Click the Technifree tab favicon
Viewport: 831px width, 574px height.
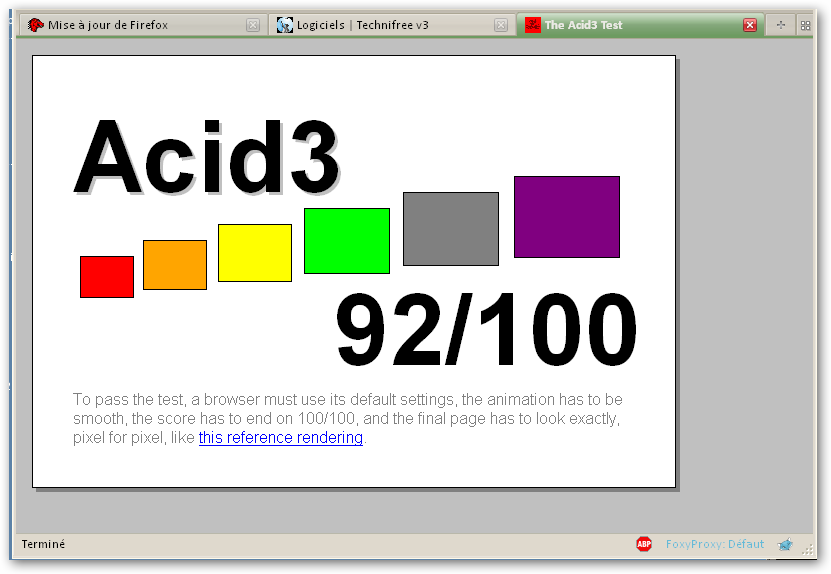(285, 25)
